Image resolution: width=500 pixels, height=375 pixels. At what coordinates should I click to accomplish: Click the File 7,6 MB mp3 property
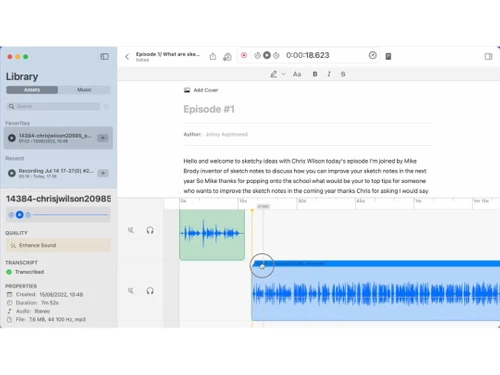46,319
